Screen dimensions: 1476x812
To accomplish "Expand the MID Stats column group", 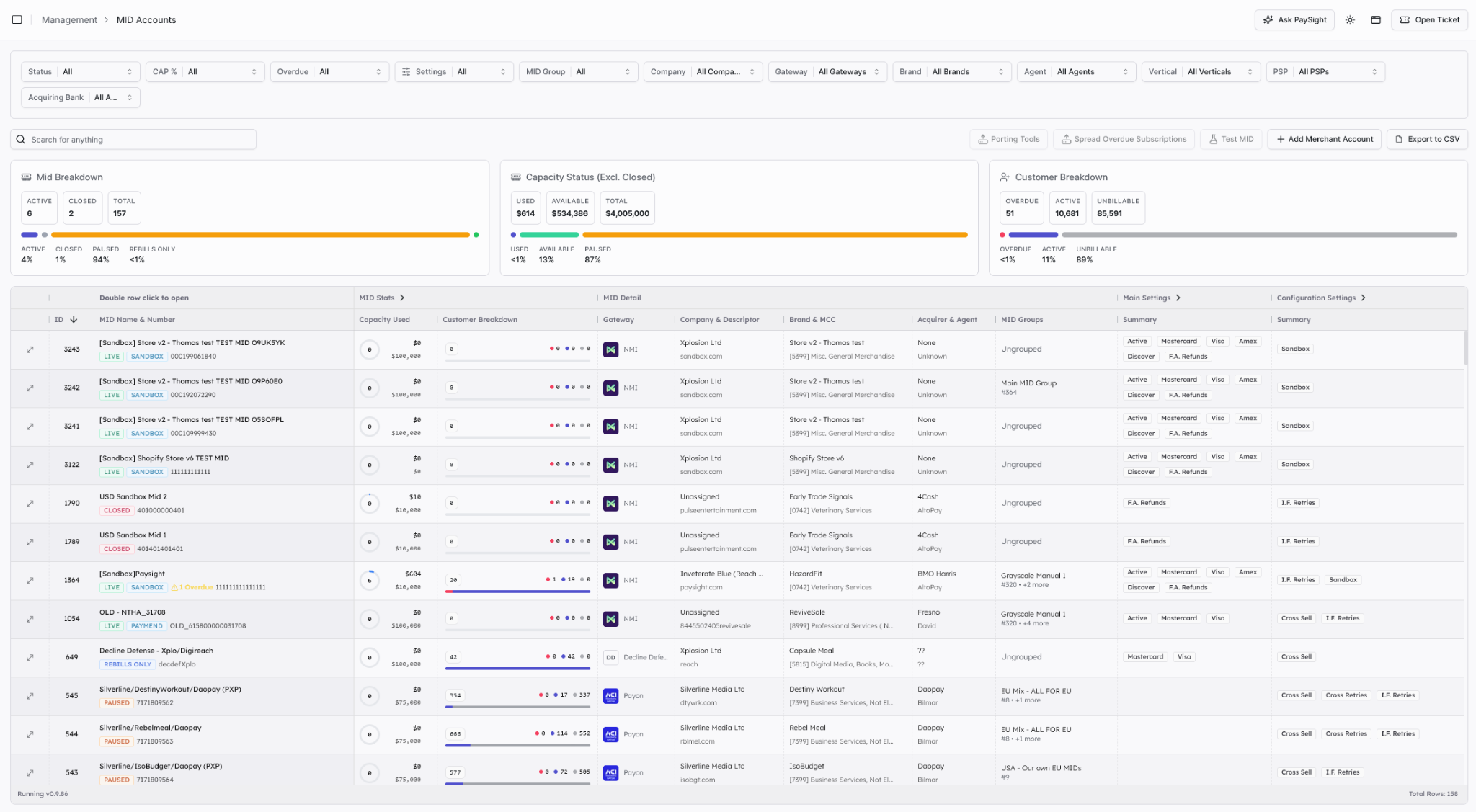I will pyautogui.click(x=402, y=298).
